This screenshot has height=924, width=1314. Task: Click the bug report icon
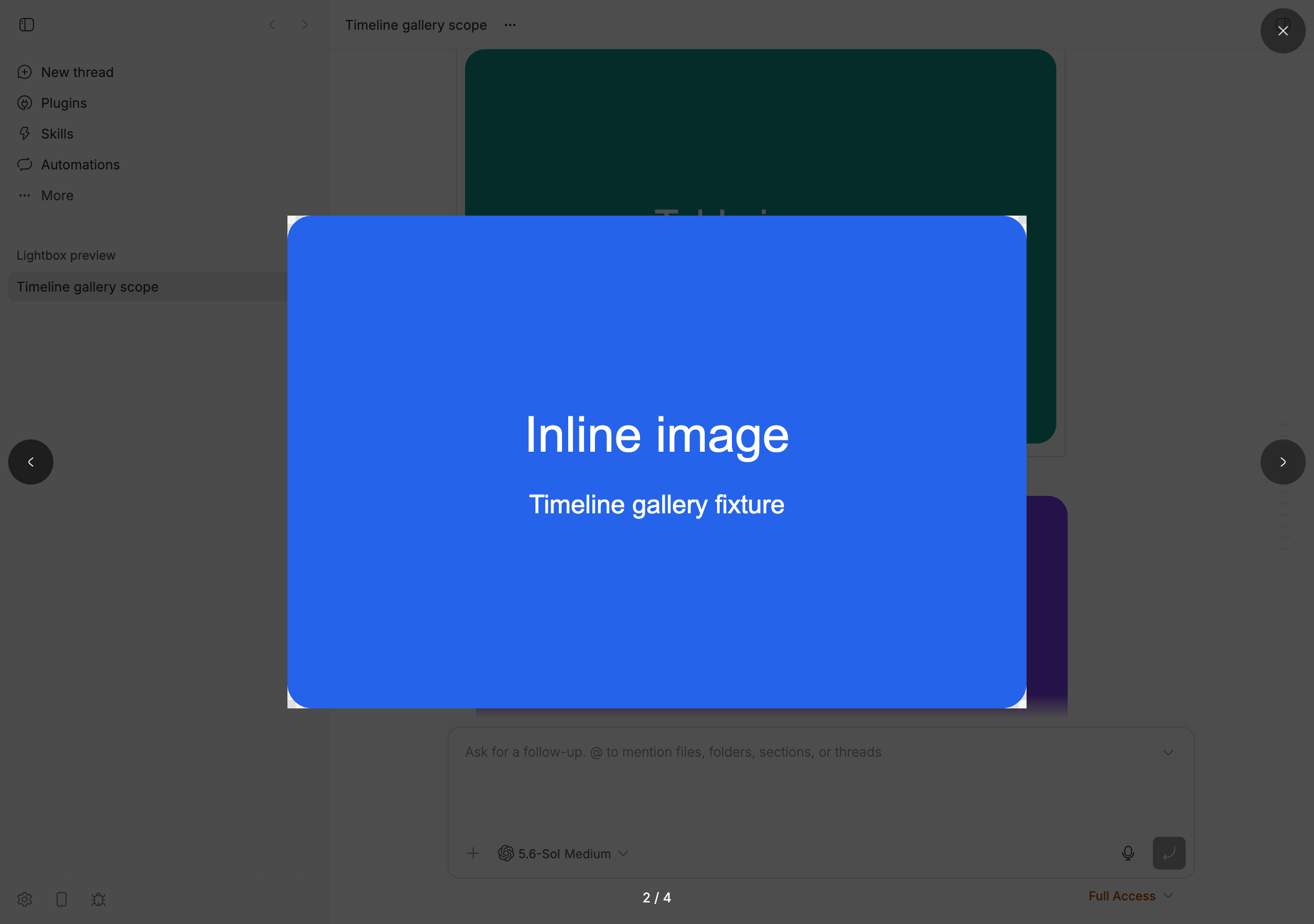coord(99,899)
